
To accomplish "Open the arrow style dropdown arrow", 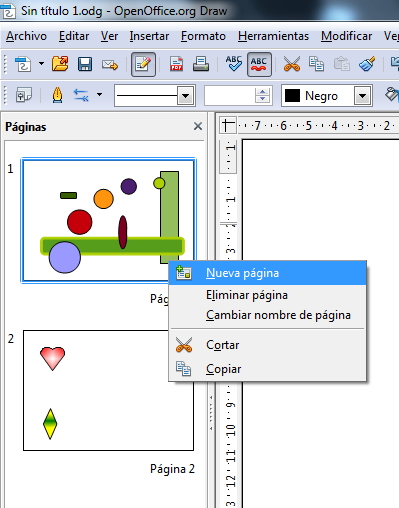I will coord(99,94).
